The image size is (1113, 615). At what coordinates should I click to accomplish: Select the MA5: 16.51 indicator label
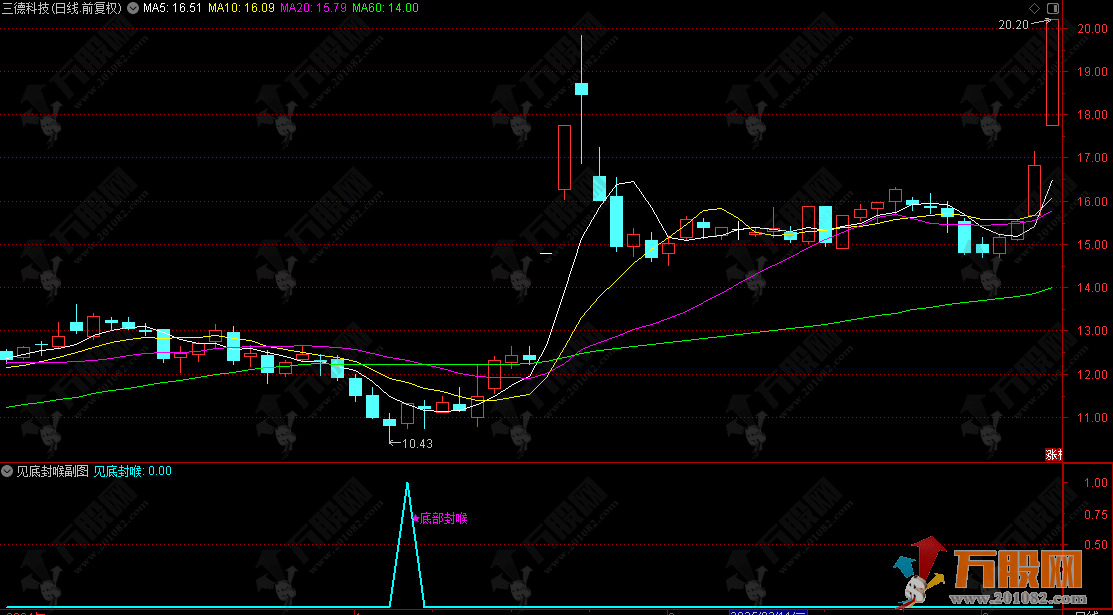(172, 9)
